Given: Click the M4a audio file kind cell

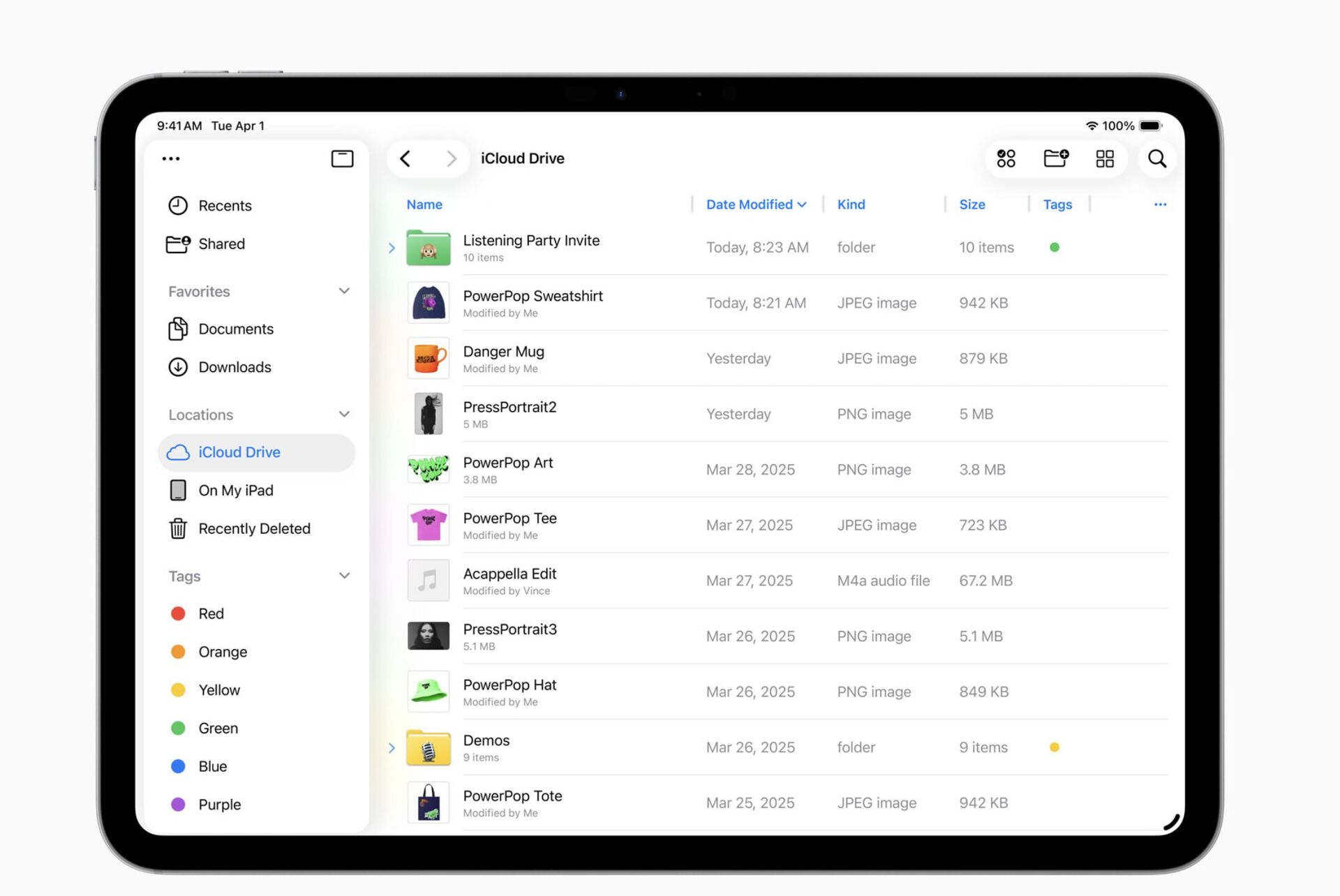Looking at the screenshot, I should click(884, 581).
